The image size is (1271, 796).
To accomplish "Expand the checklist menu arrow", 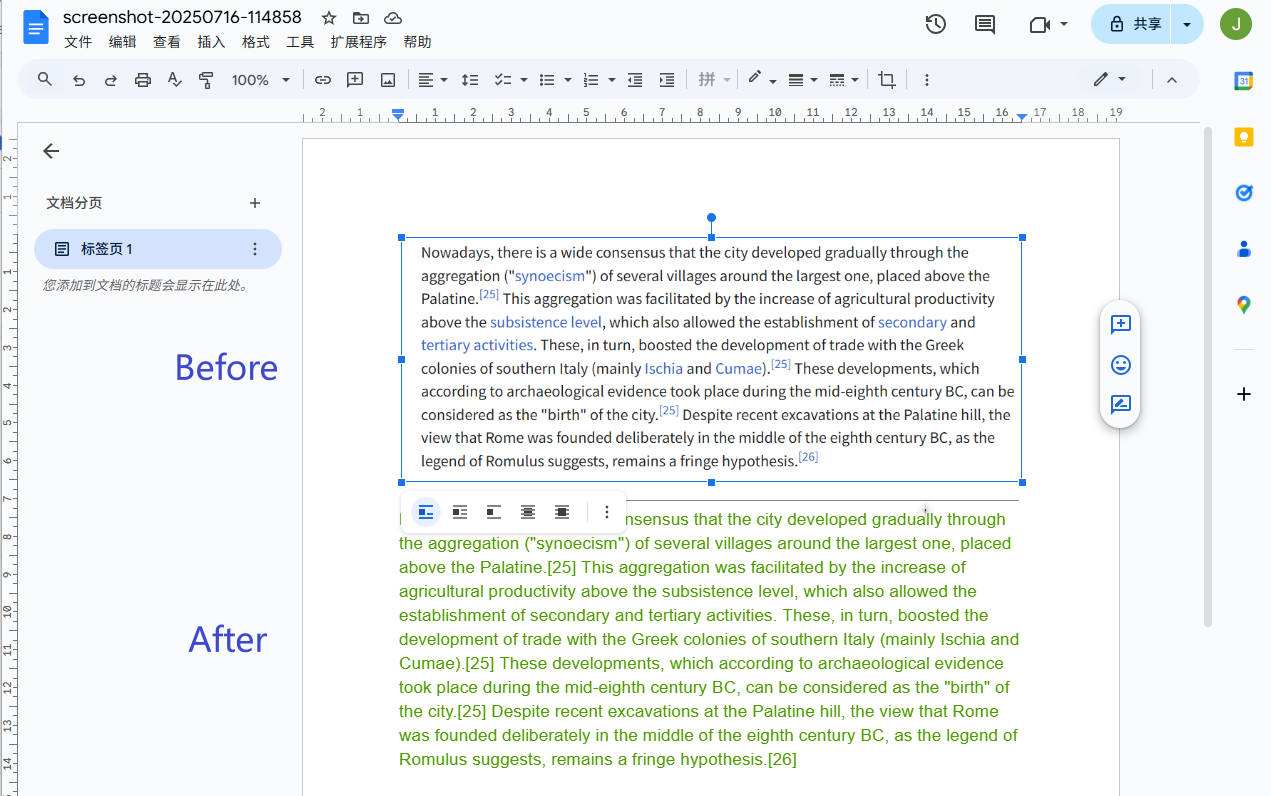I will 524,80.
